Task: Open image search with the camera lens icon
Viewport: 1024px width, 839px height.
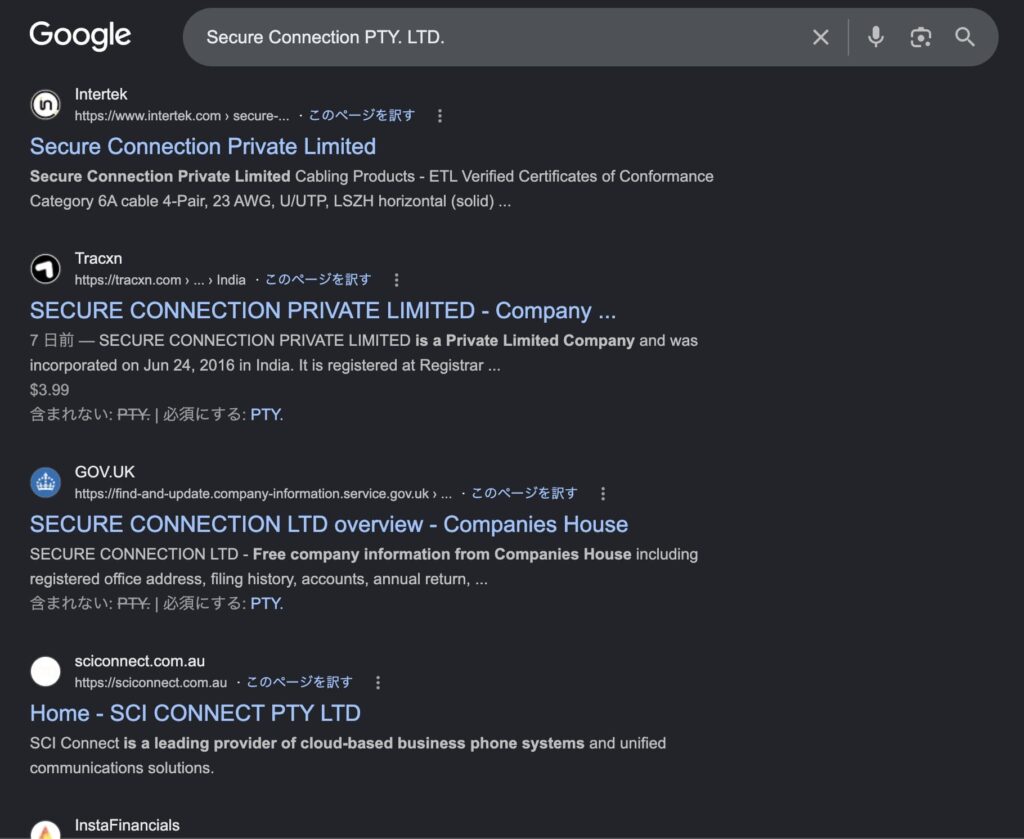Action: coord(921,37)
